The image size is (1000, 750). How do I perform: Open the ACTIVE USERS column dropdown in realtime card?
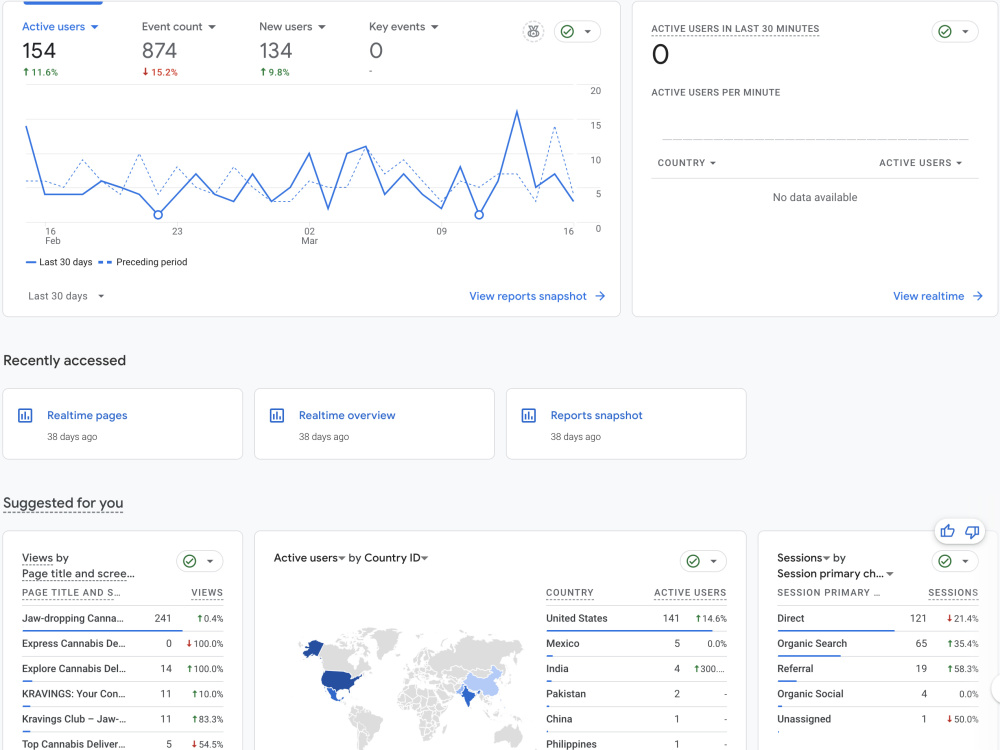(920, 163)
